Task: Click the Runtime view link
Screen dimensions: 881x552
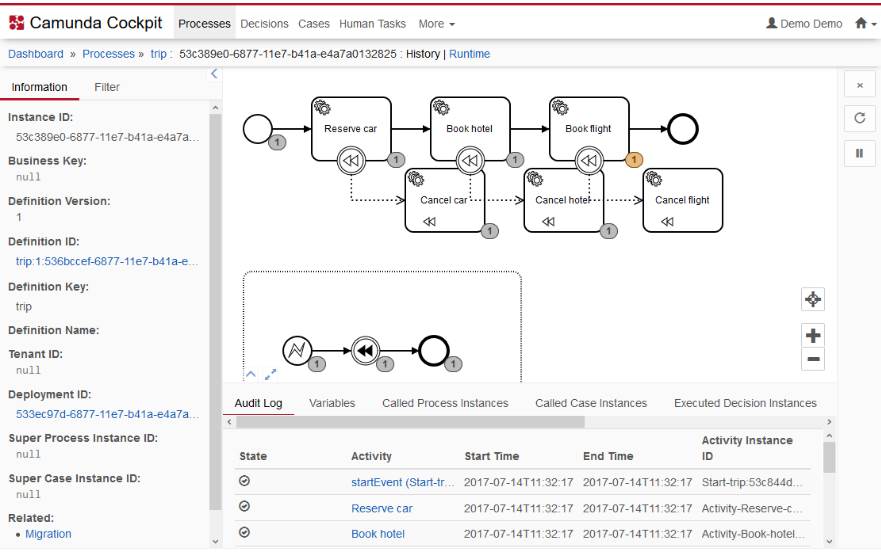Action: [470, 54]
